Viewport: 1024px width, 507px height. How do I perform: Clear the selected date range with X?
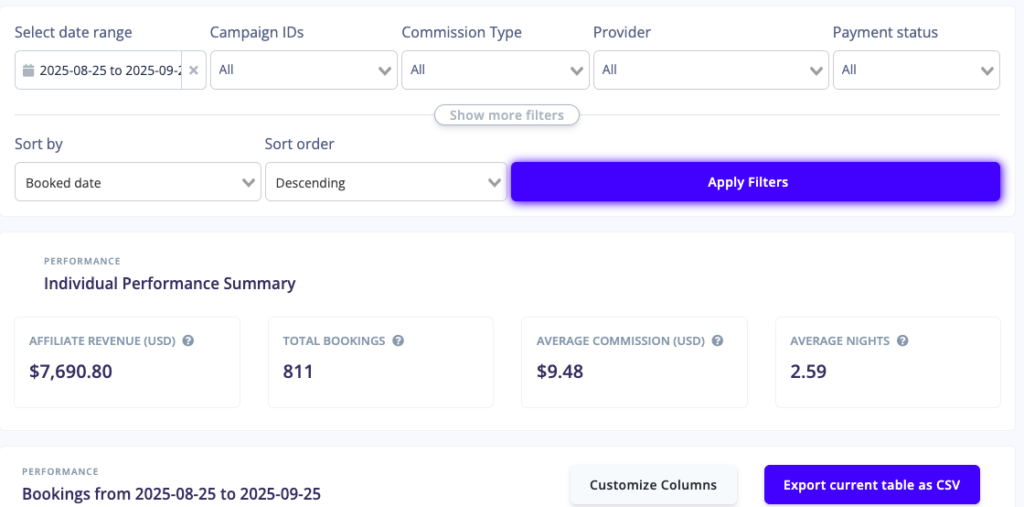[x=194, y=71]
